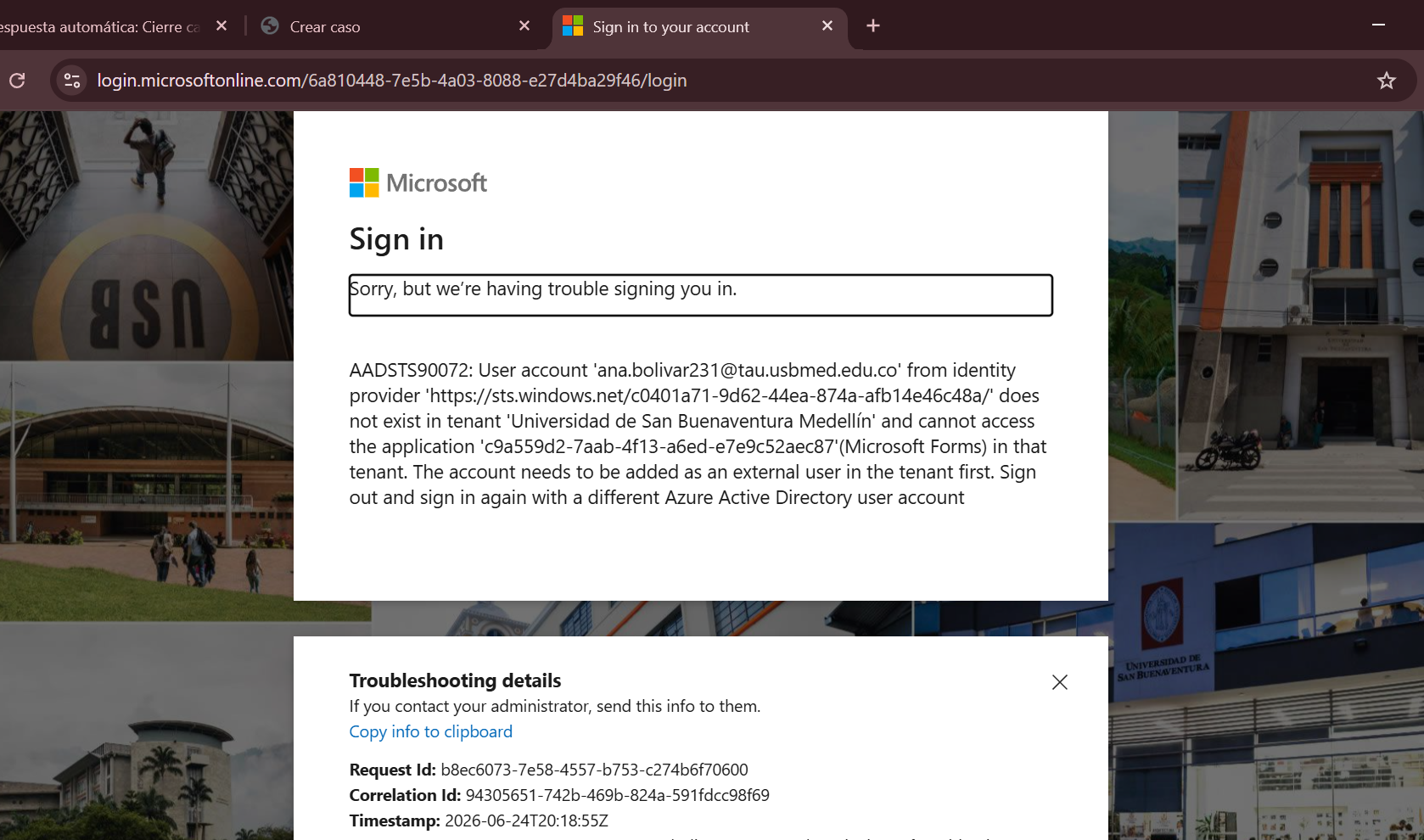Screen dimensions: 1424x840
Task: Open site information icon in address bar
Action: coord(72,81)
